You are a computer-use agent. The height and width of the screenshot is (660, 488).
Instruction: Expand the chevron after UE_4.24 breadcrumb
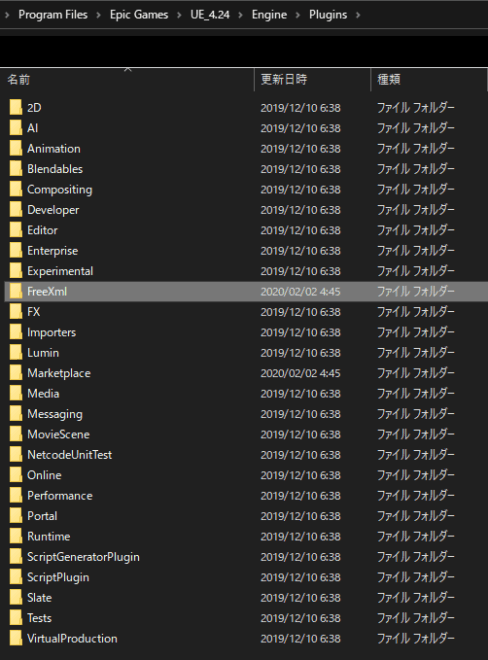point(241,15)
